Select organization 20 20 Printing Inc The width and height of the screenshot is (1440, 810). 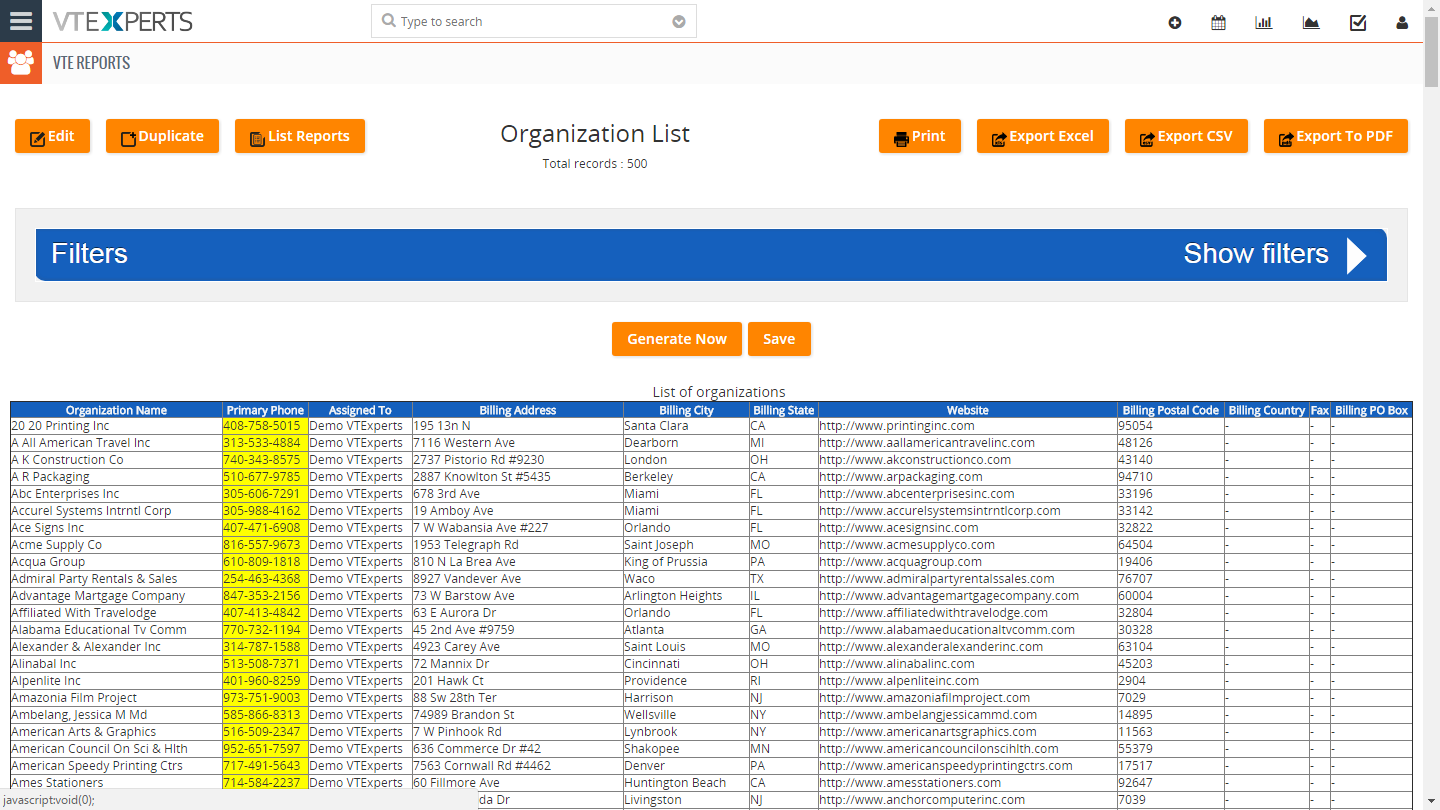(x=60, y=426)
